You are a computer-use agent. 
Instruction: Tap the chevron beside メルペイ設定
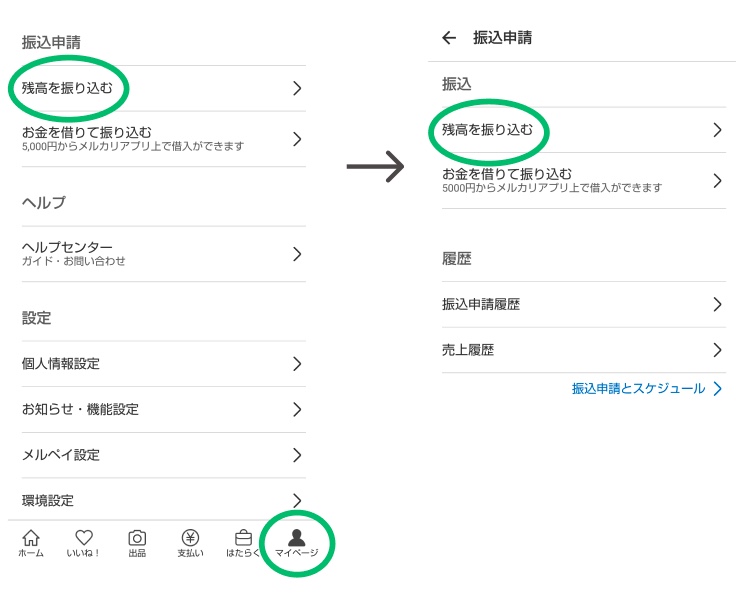(x=297, y=455)
